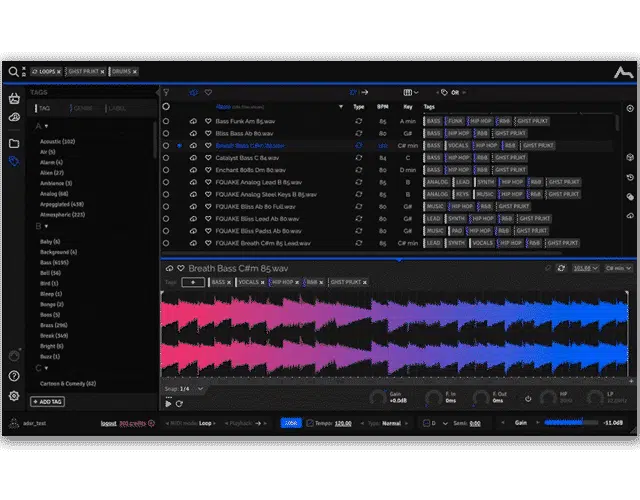Open the BPM dropdown in preview header

tap(585, 268)
